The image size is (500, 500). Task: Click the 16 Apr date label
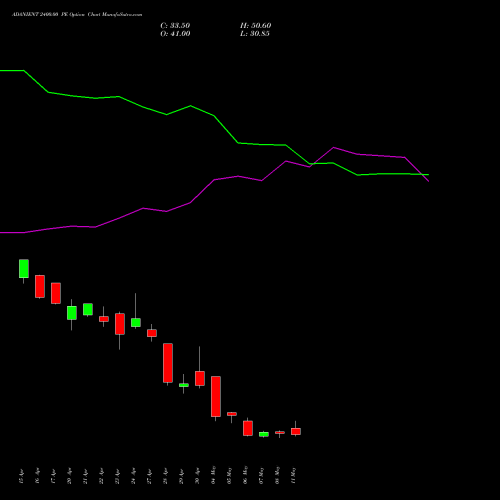click(38, 476)
